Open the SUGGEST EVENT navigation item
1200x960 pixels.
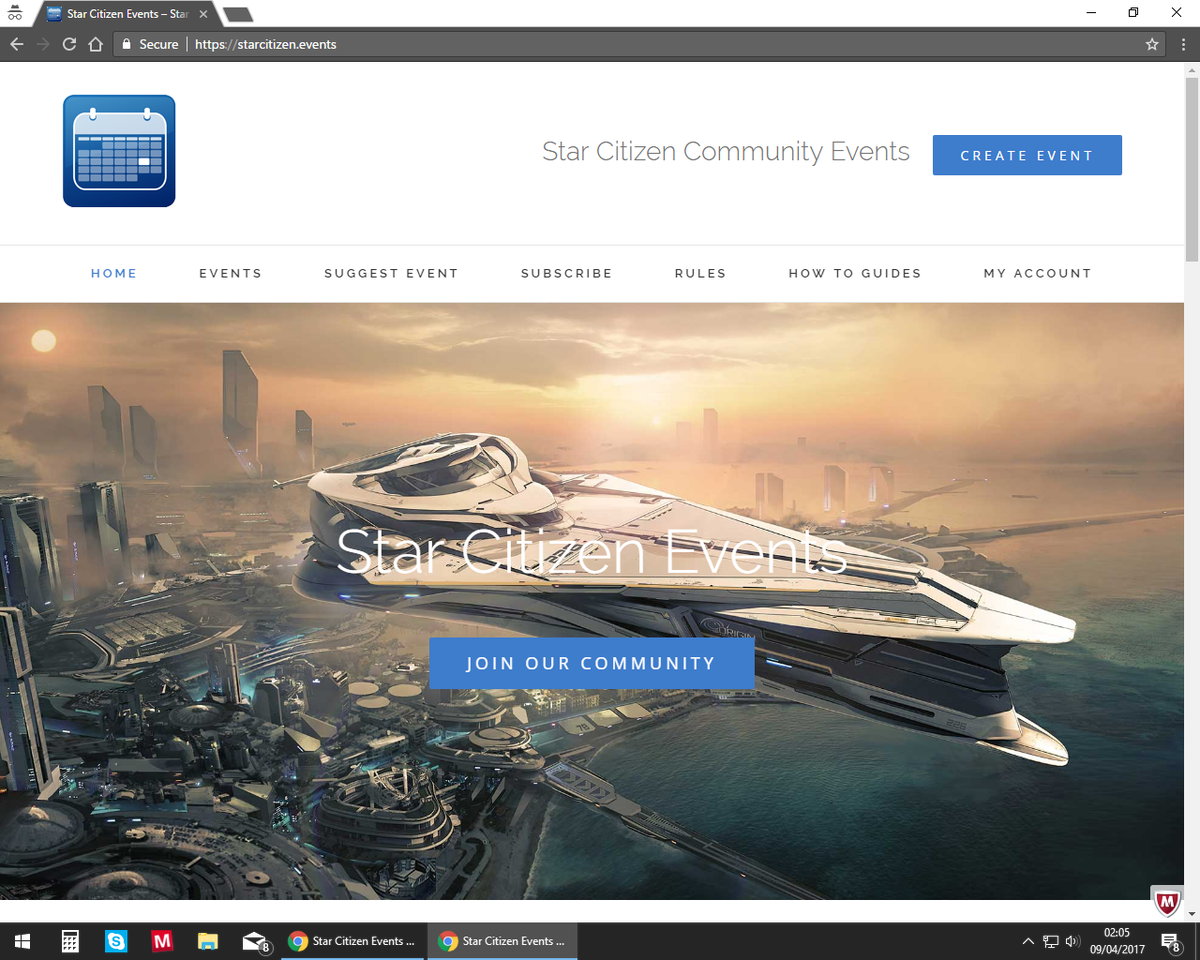(x=391, y=273)
